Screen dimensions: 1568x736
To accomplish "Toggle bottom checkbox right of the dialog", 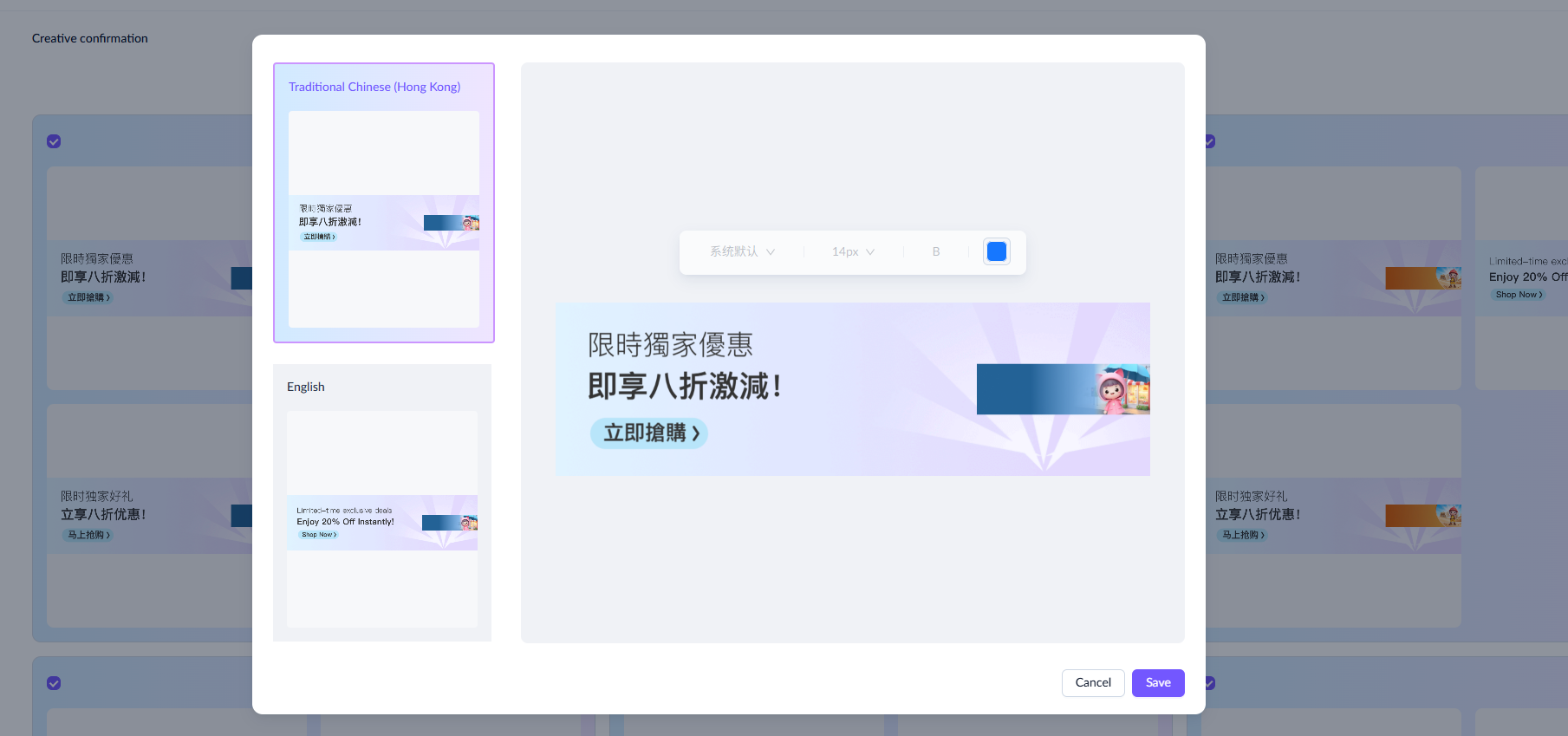I will coord(1209,683).
